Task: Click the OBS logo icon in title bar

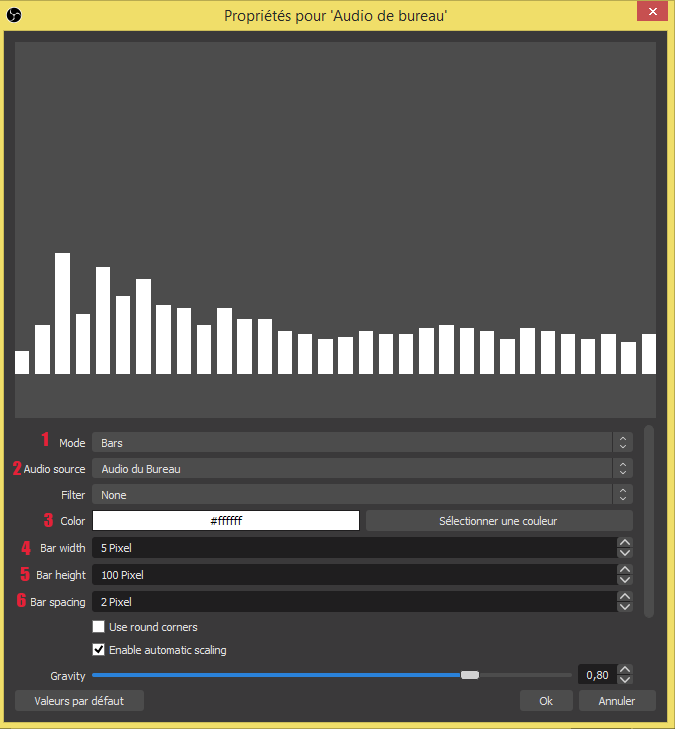Action: (14, 12)
